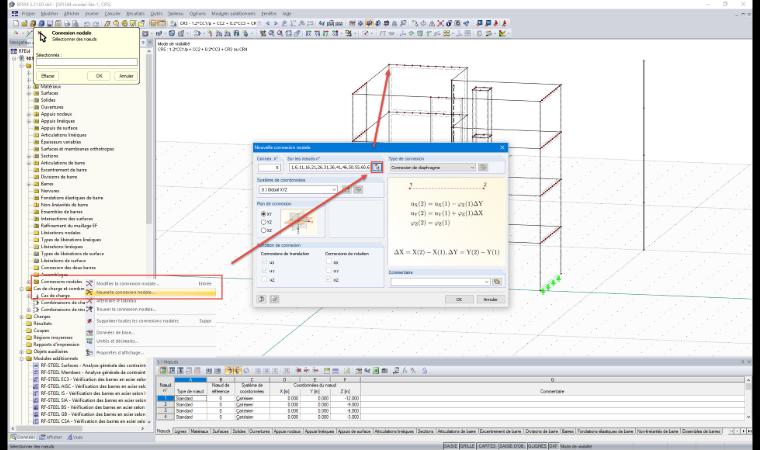Click the new coordinate system icon beside Global XYZ

click(346, 190)
